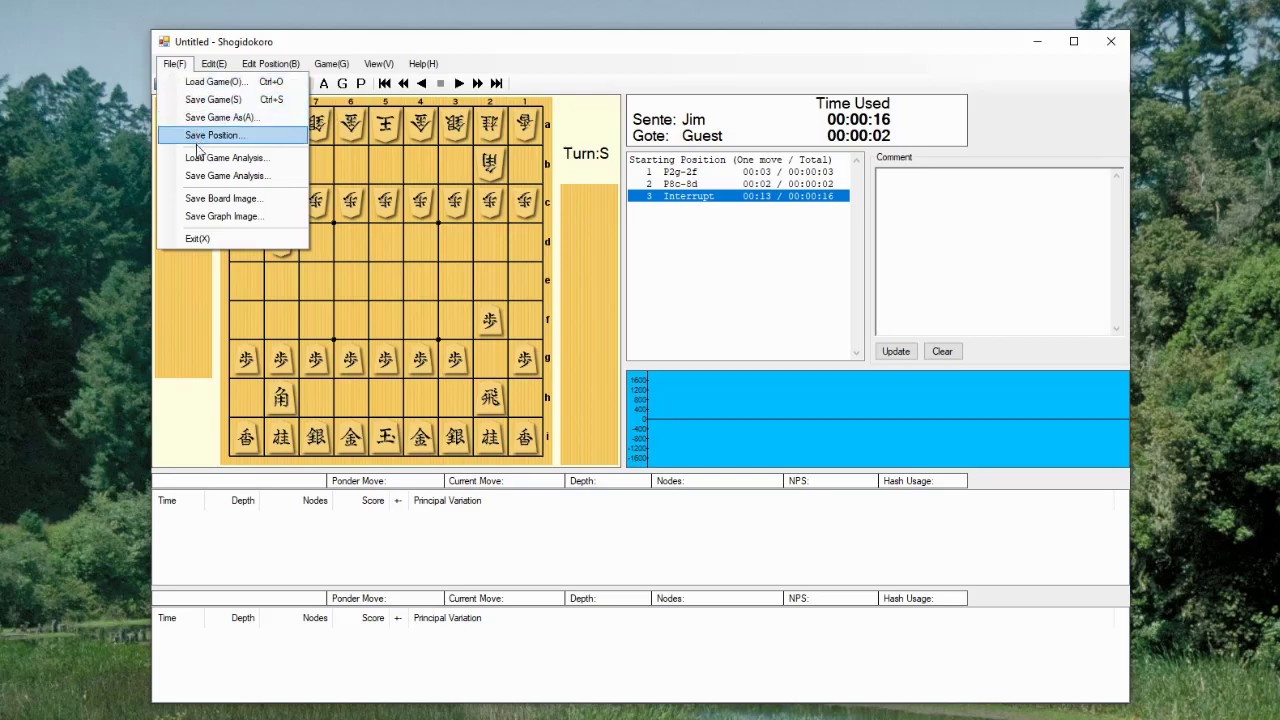1280x720 pixels.
Task: Click the comment box scroll up arrow
Action: click(x=1116, y=176)
